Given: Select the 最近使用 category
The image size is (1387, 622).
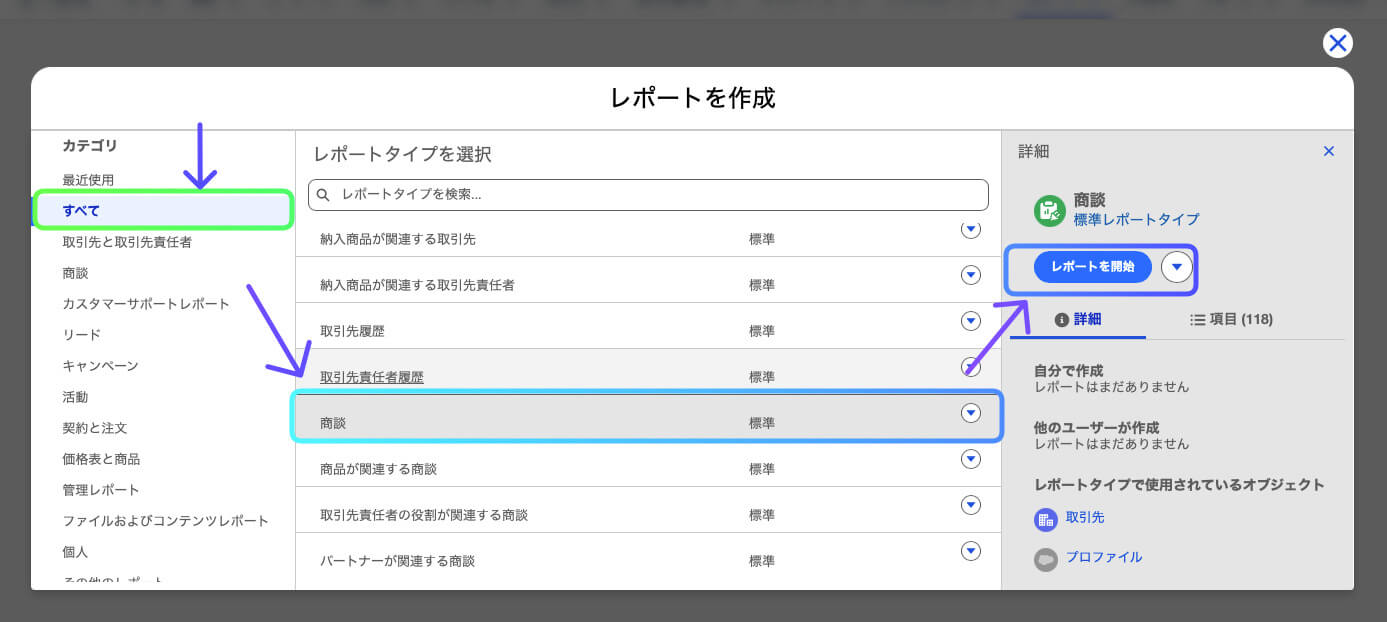Looking at the screenshot, I should coord(88,180).
